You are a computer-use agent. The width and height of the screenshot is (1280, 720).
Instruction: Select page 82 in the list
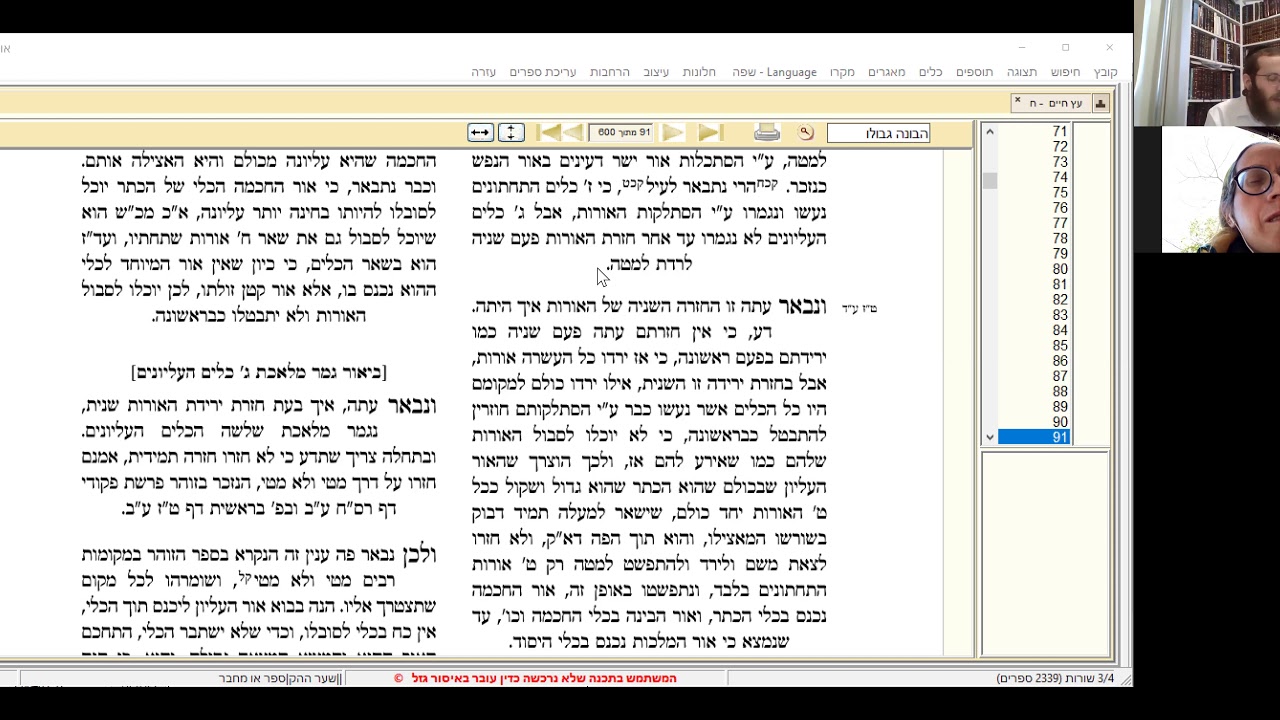1034,299
